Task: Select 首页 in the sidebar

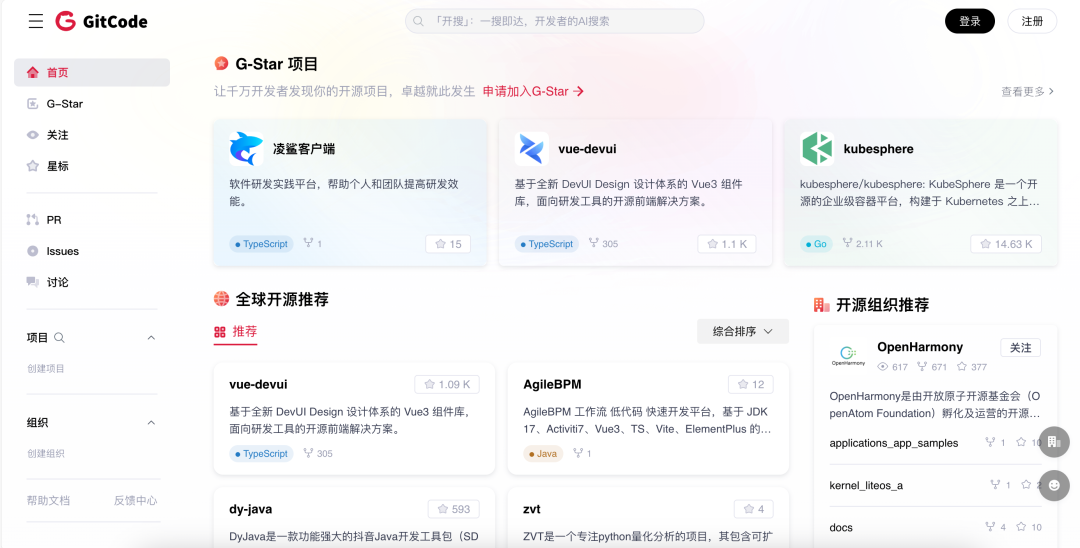Action: [92, 72]
